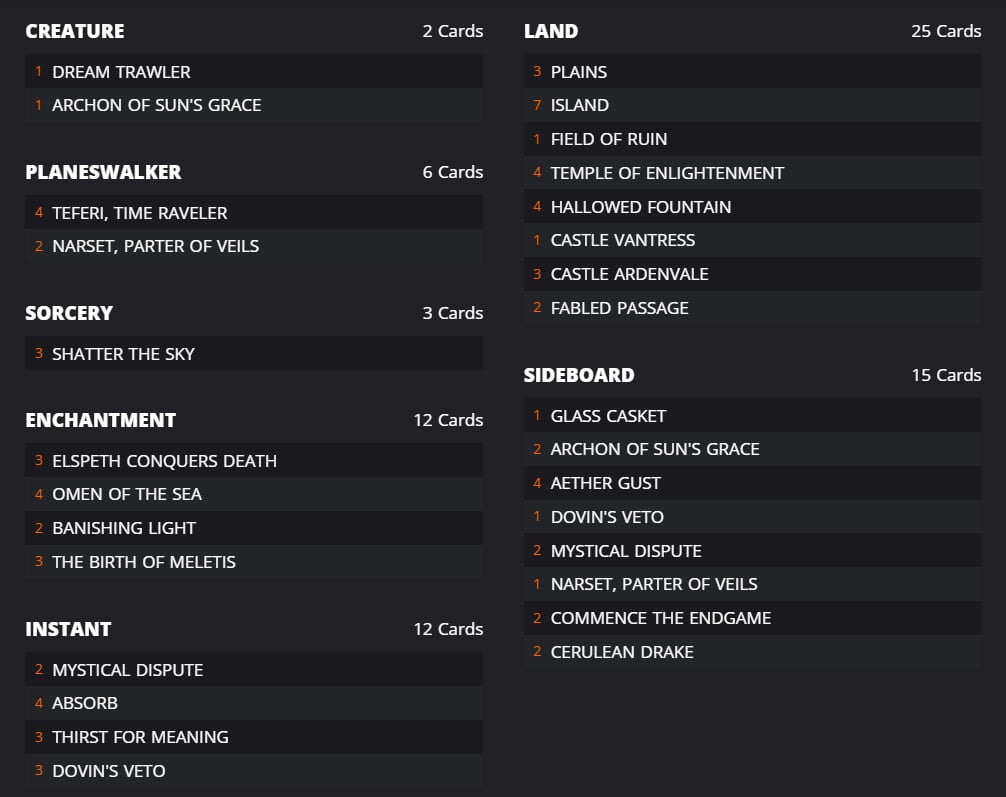Select Temple of Enlightenment land entry
Image resolution: width=1006 pixels, height=797 pixels.
[x=667, y=173]
